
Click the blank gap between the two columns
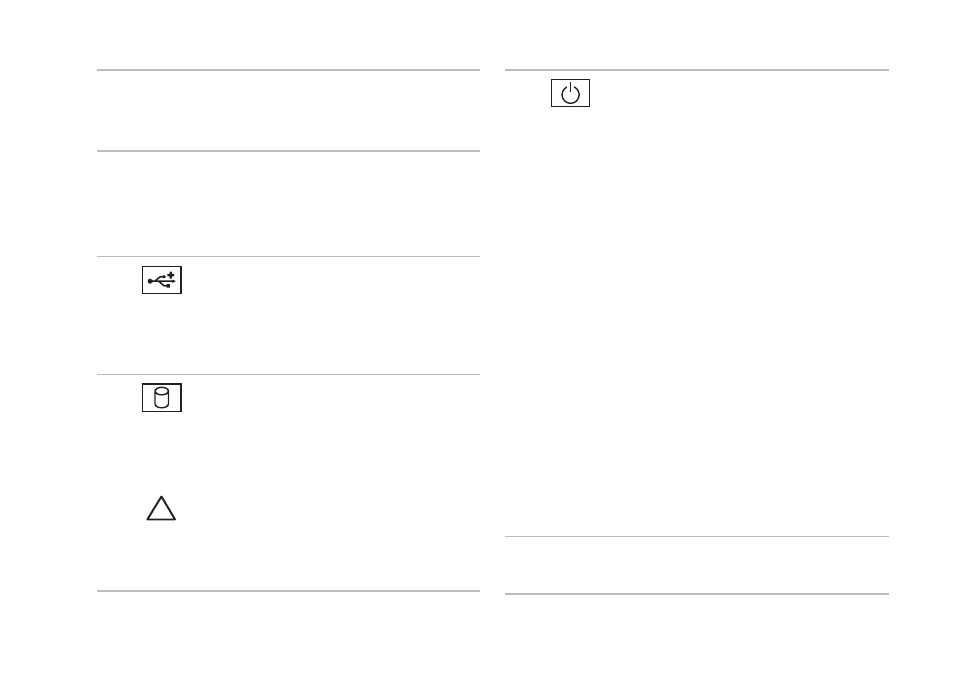click(x=492, y=331)
